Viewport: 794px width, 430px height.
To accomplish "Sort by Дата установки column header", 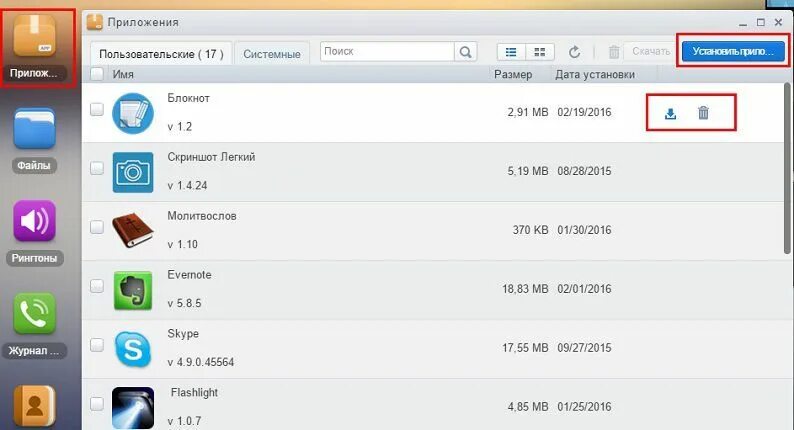I will click(x=595, y=74).
